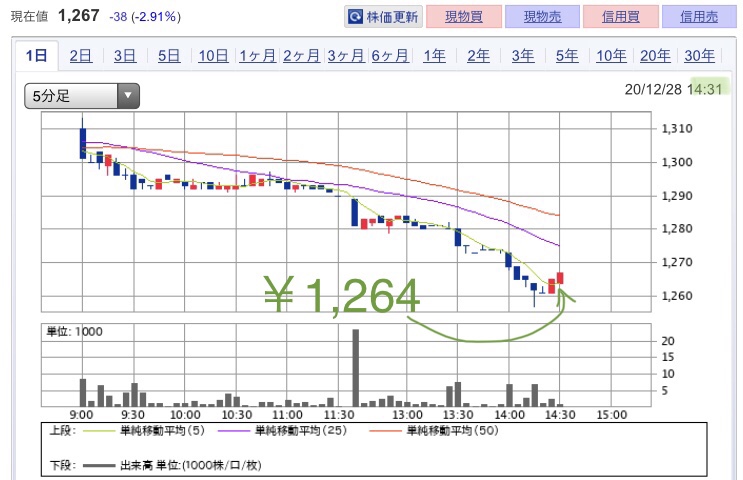This screenshot has height=480, width=743.
Task: Switch to the 10年 chart tab
Action: tap(611, 56)
